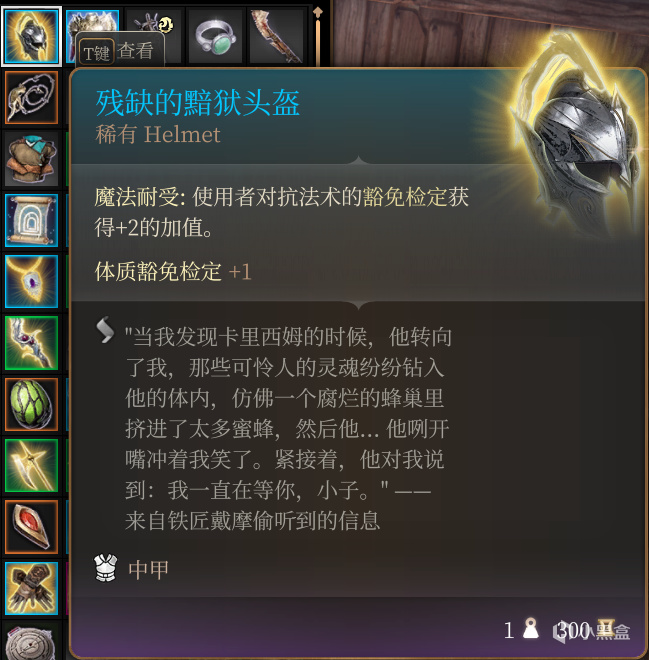Screen dimensions: 649x660
Task: Click the blue portal scroll item
Action: point(32,220)
